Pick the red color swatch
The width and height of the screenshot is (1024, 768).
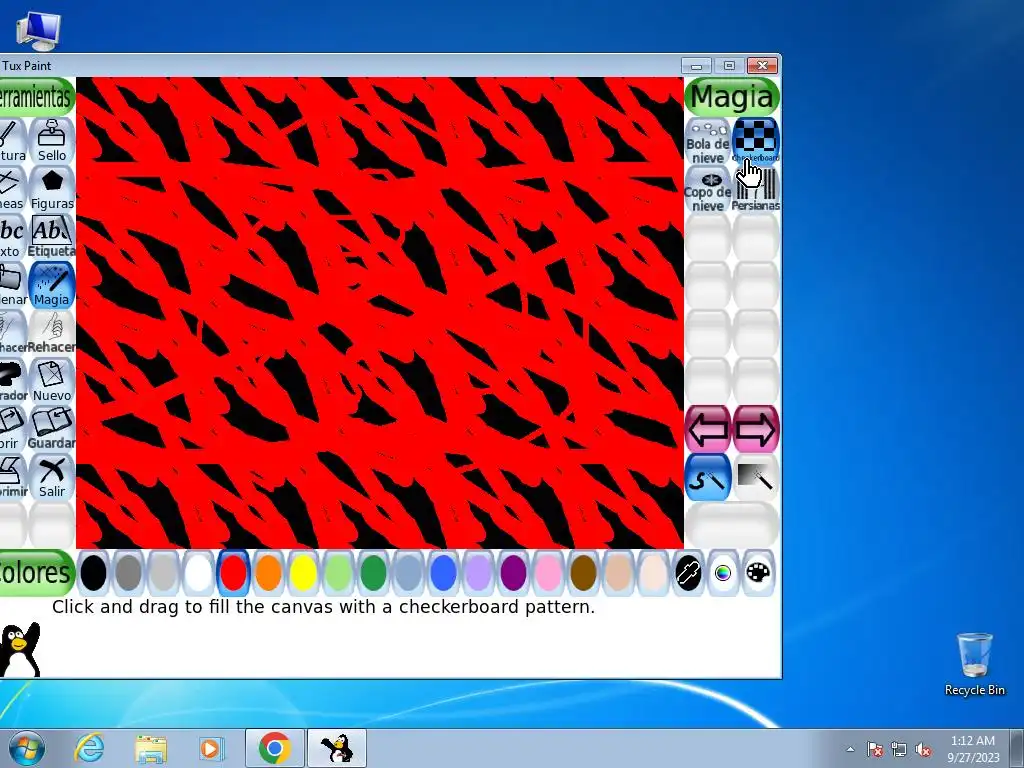(x=234, y=573)
